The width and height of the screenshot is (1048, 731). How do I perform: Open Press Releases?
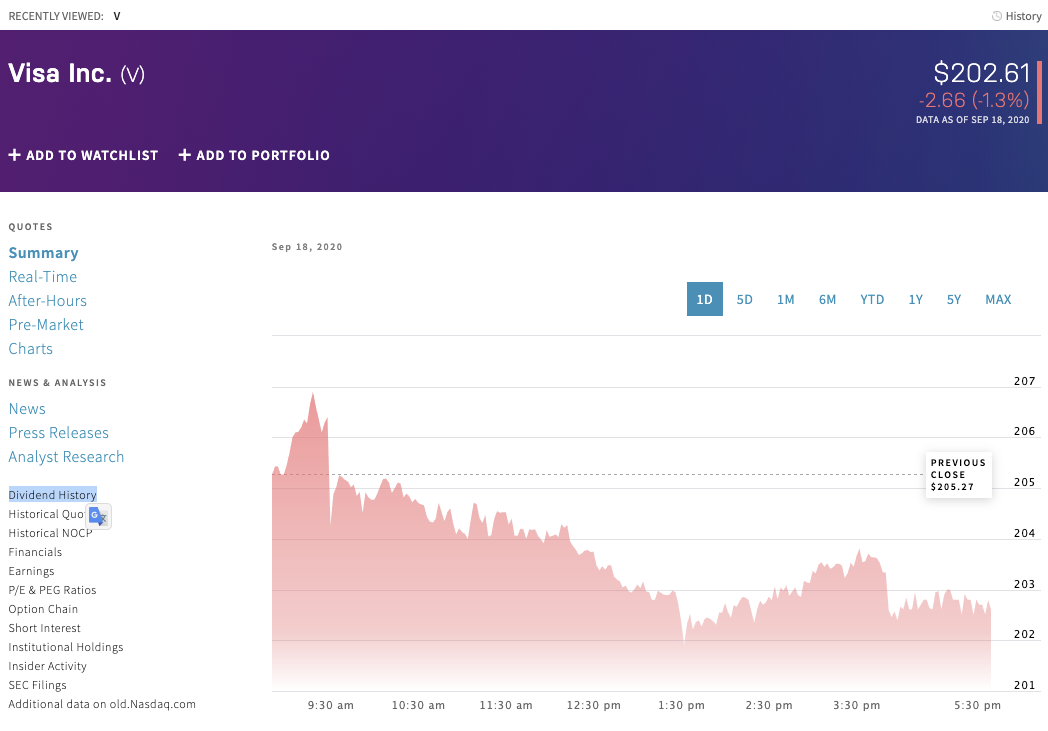pyautogui.click(x=59, y=433)
